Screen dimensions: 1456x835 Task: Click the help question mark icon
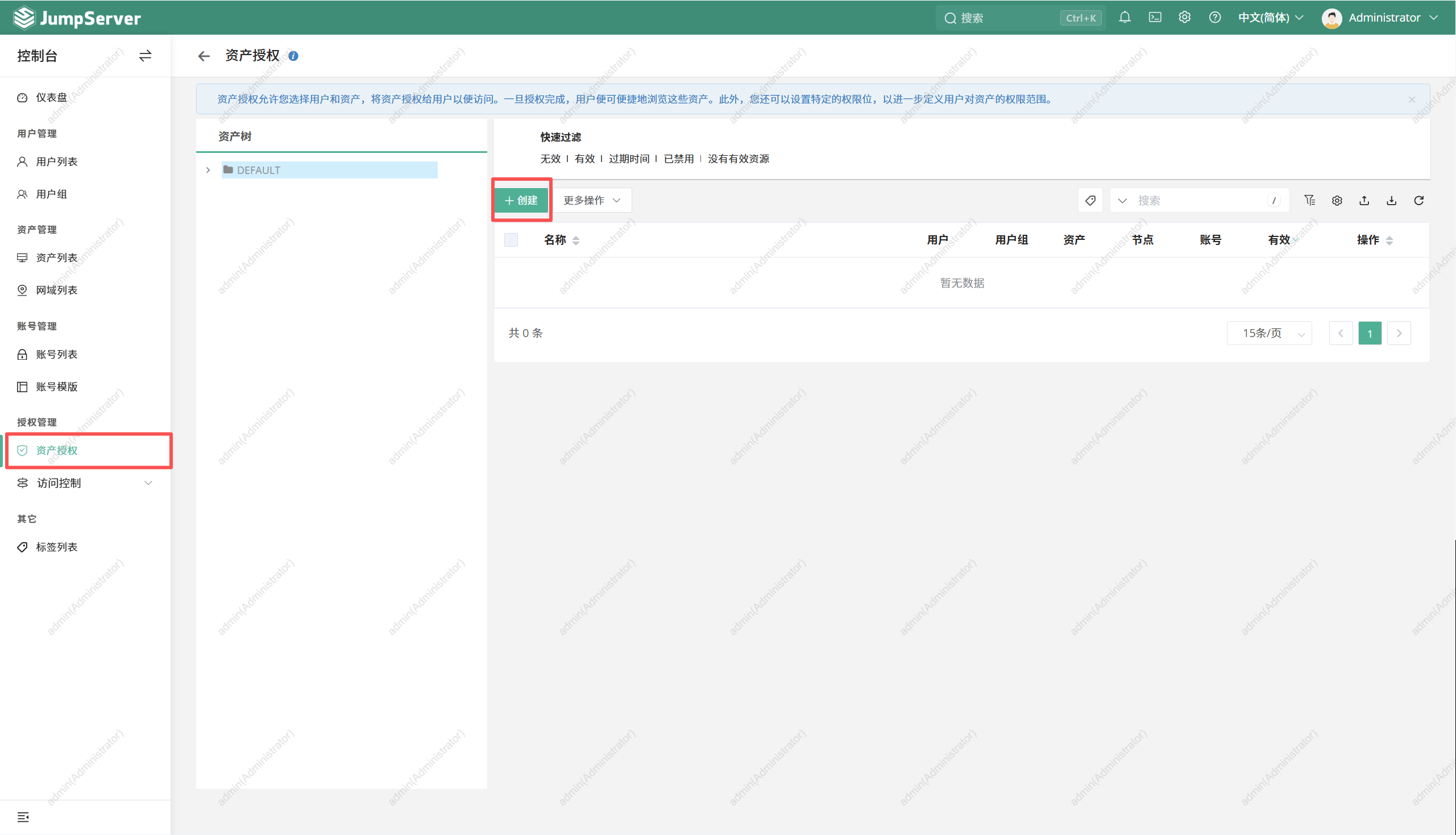(x=1214, y=18)
